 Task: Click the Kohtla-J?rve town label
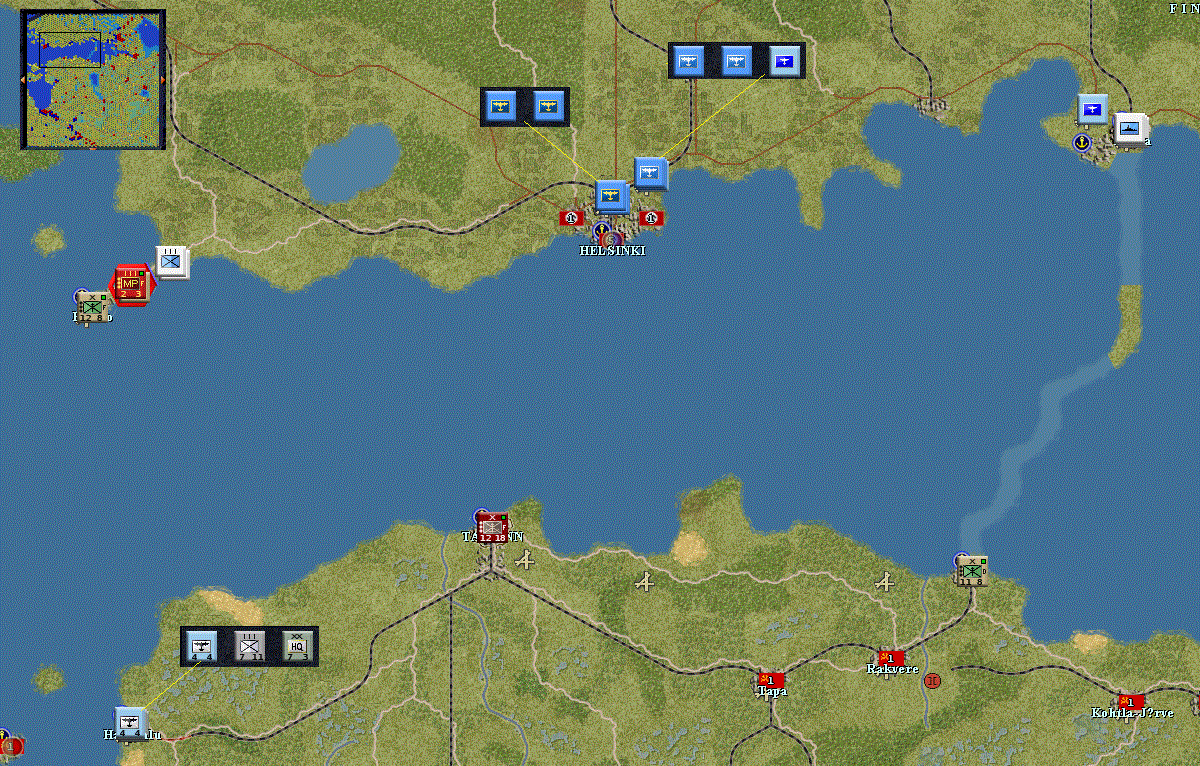(1132, 713)
